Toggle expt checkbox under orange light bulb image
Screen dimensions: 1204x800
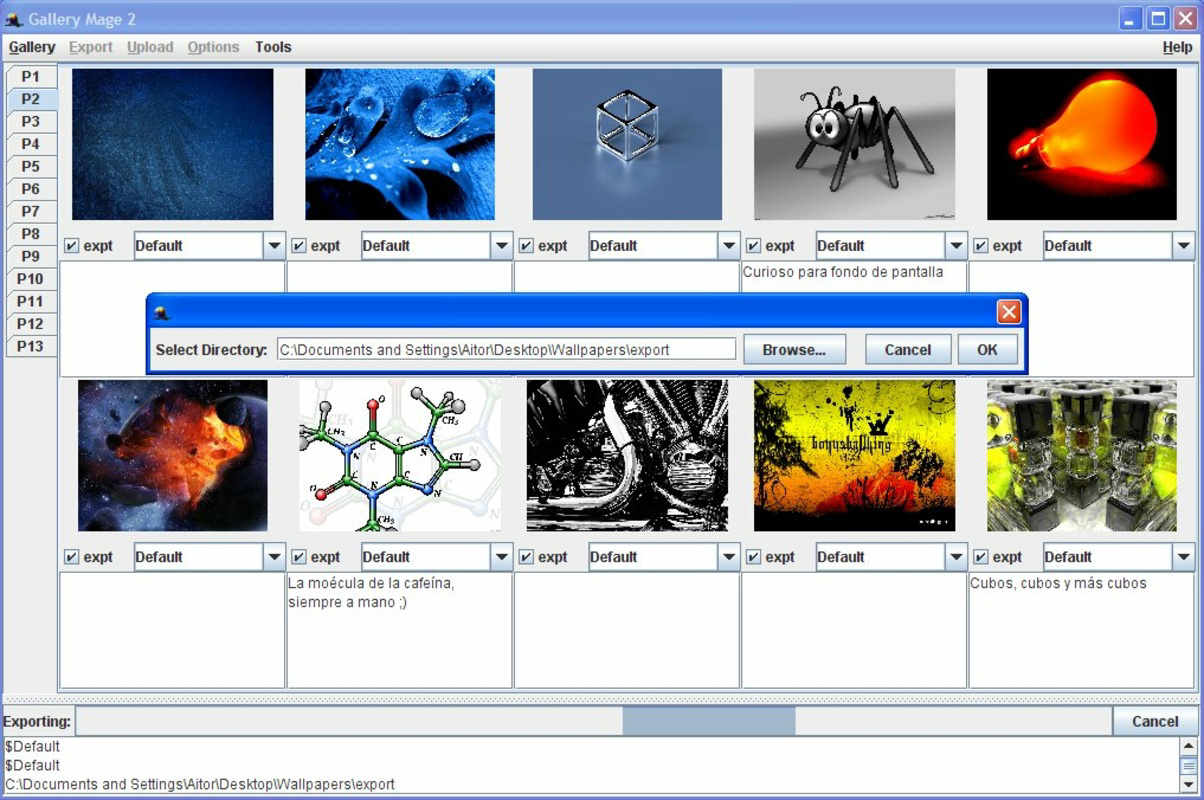click(981, 246)
